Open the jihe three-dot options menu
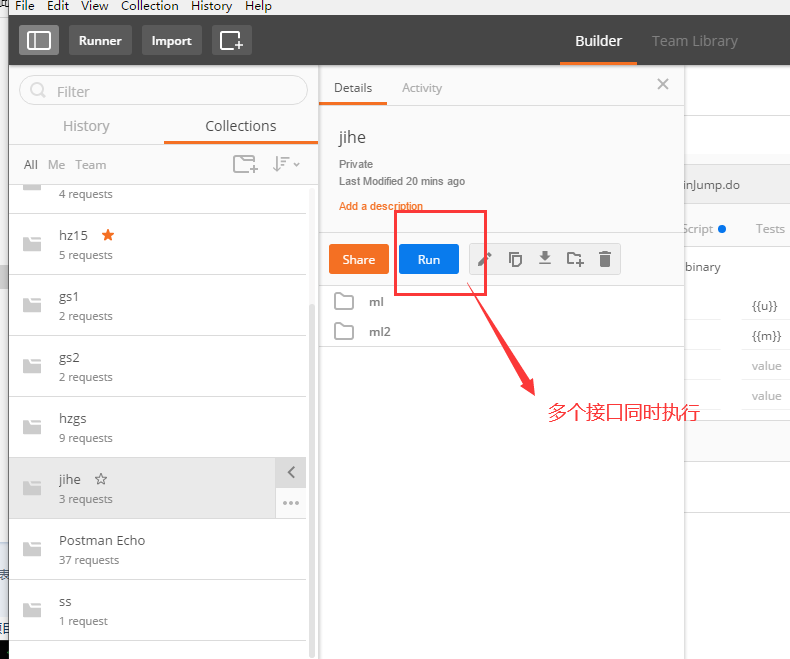 coord(291,503)
